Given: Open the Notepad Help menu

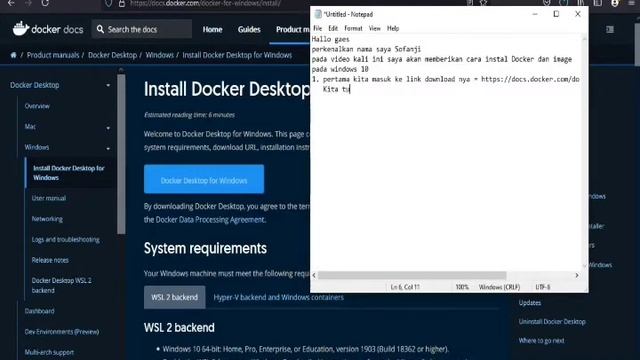Looking at the screenshot, I should tap(393, 28).
